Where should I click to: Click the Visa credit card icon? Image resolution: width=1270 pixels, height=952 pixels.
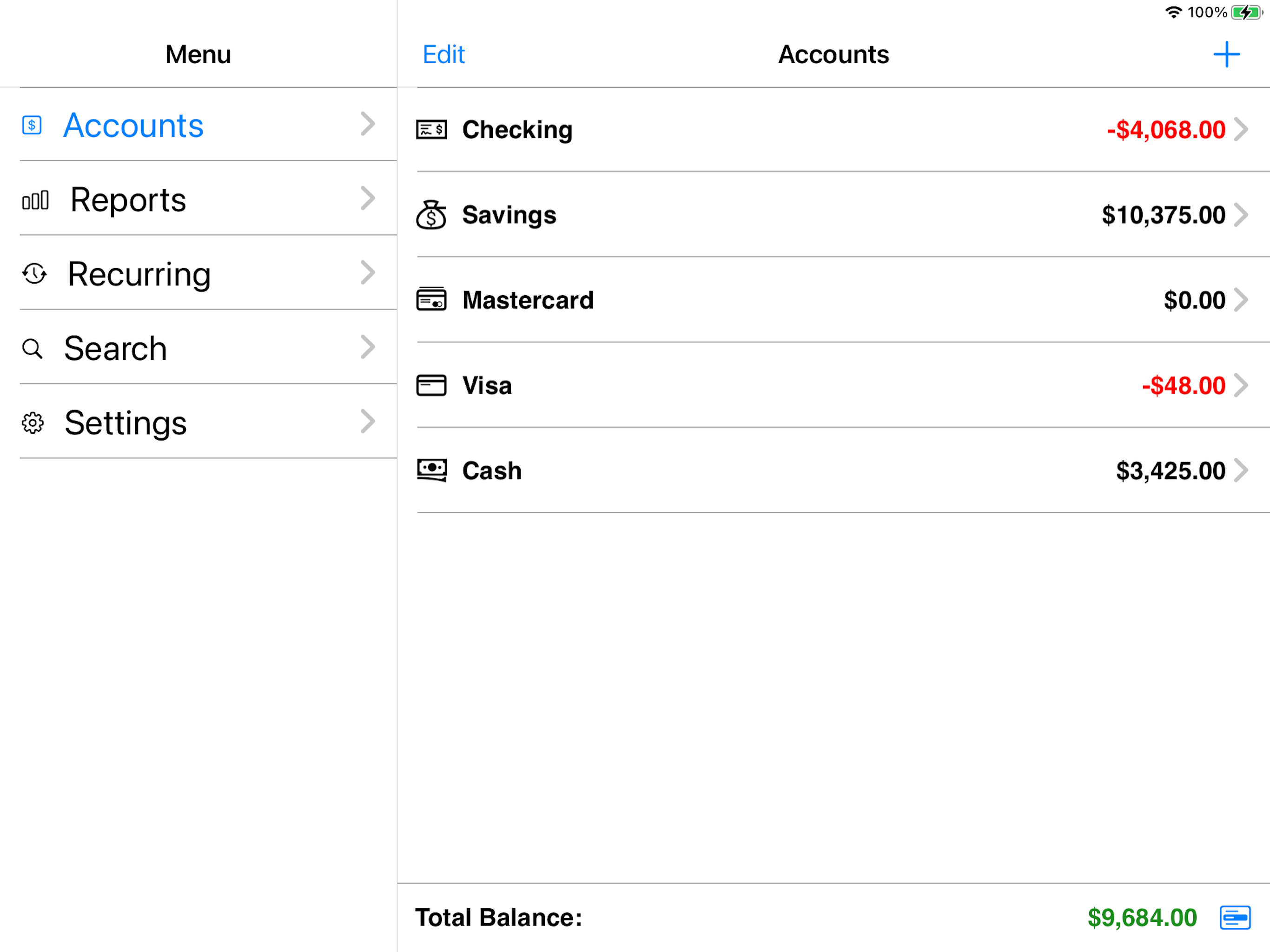[431, 385]
